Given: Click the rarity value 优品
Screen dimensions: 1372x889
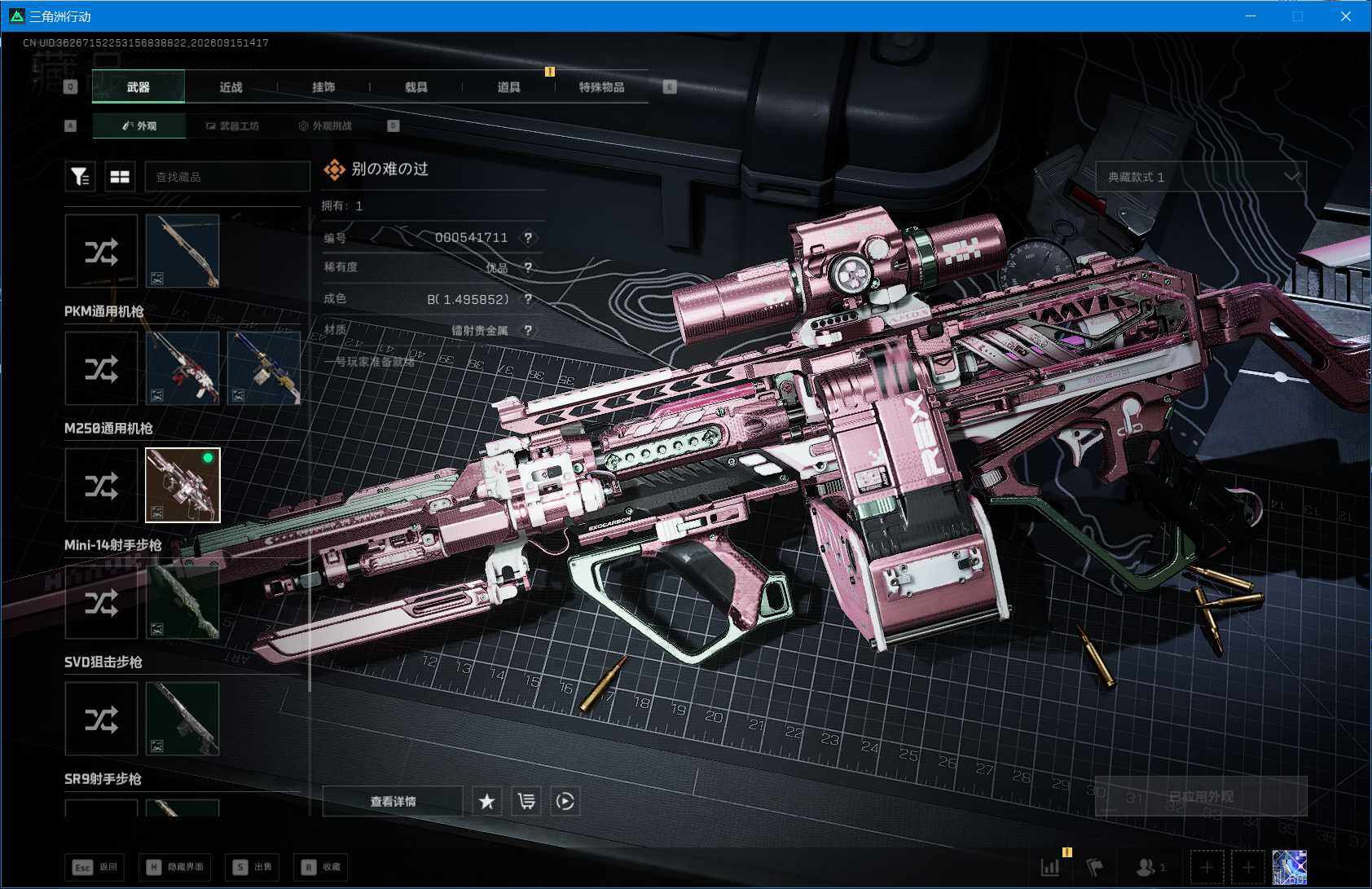Looking at the screenshot, I should (x=497, y=267).
